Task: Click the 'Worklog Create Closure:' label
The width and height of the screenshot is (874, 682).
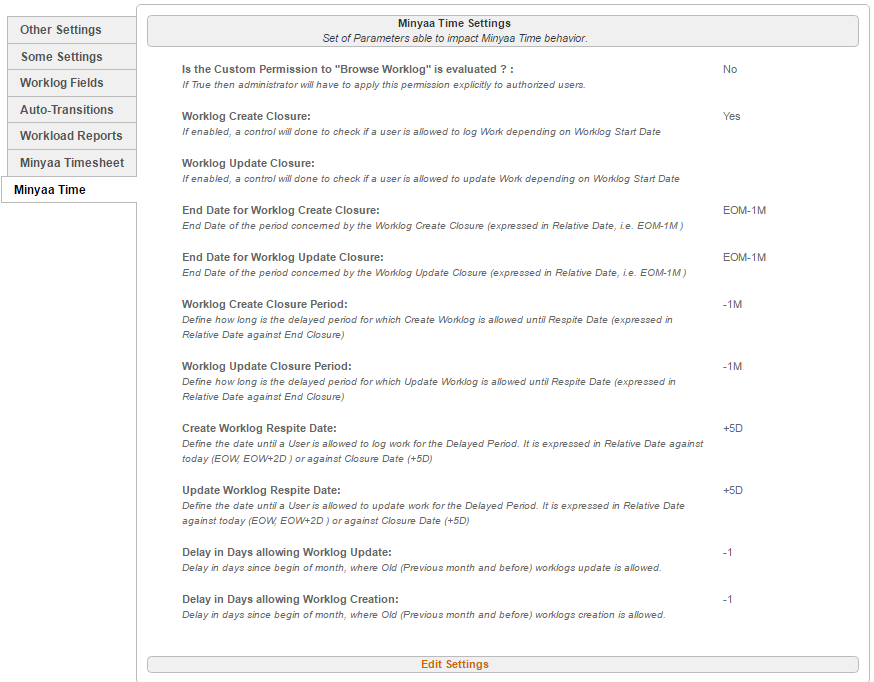Action: pyautogui.click(x=246, y=116)
